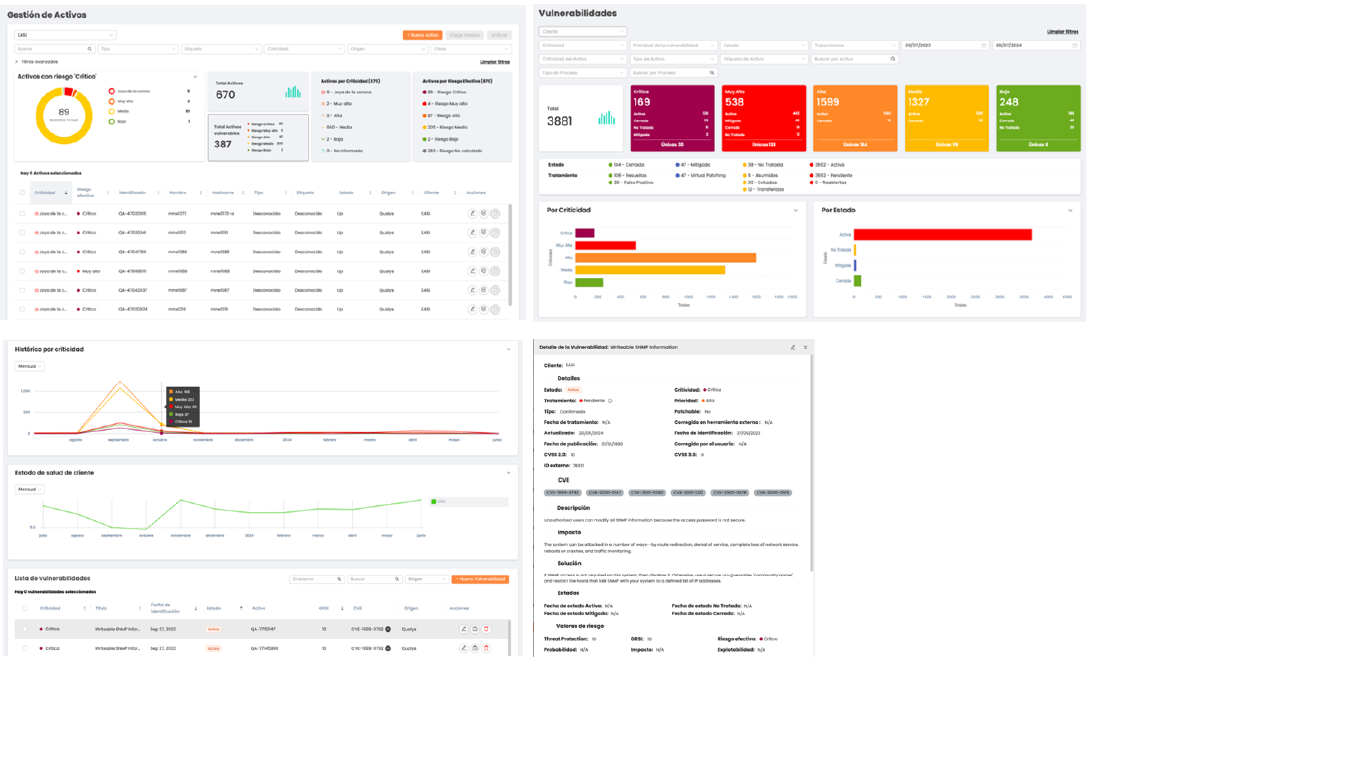
Task: Check the checkbox for asset row mine1372
Action: pos(22,213)
